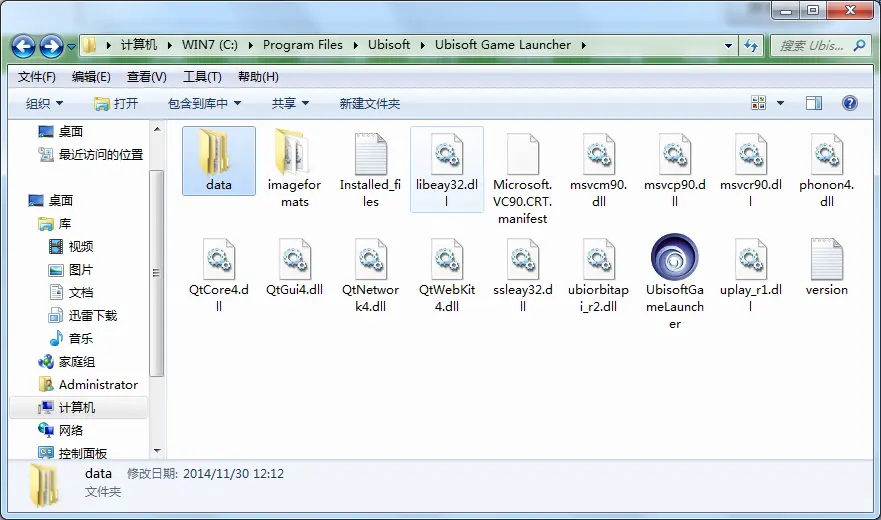Image resolution: width=881 pixels, height=520 pixels.
Task: Select the libeay32.dll file
Action: click(x=447, y=168)
